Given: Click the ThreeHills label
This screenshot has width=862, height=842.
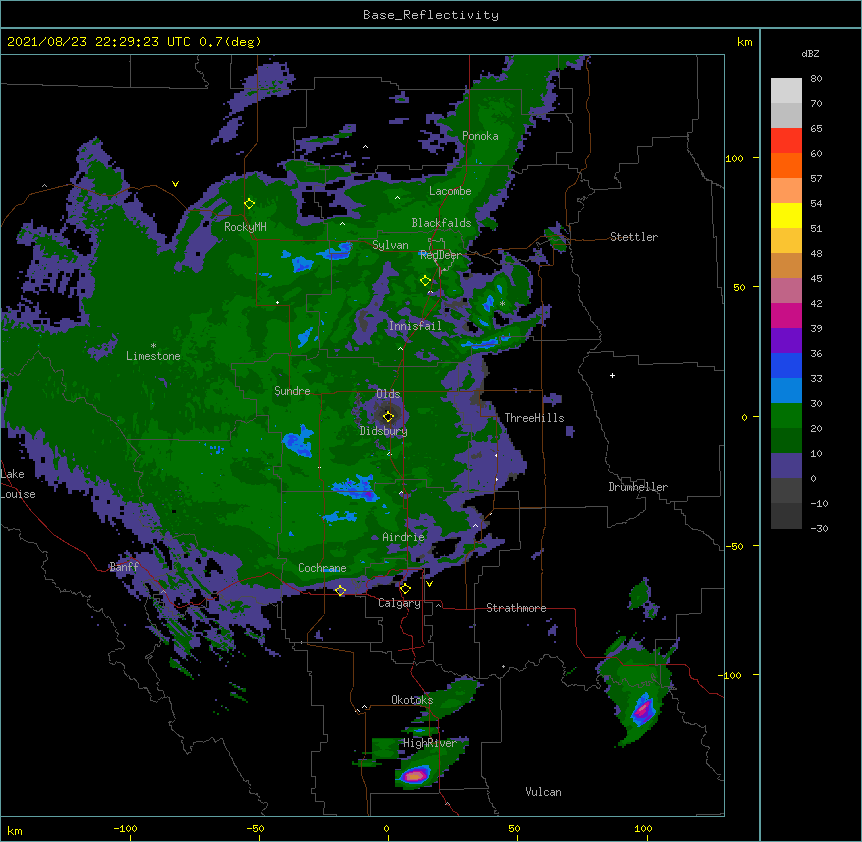Looking at the screenshot, I should (534, 418).
